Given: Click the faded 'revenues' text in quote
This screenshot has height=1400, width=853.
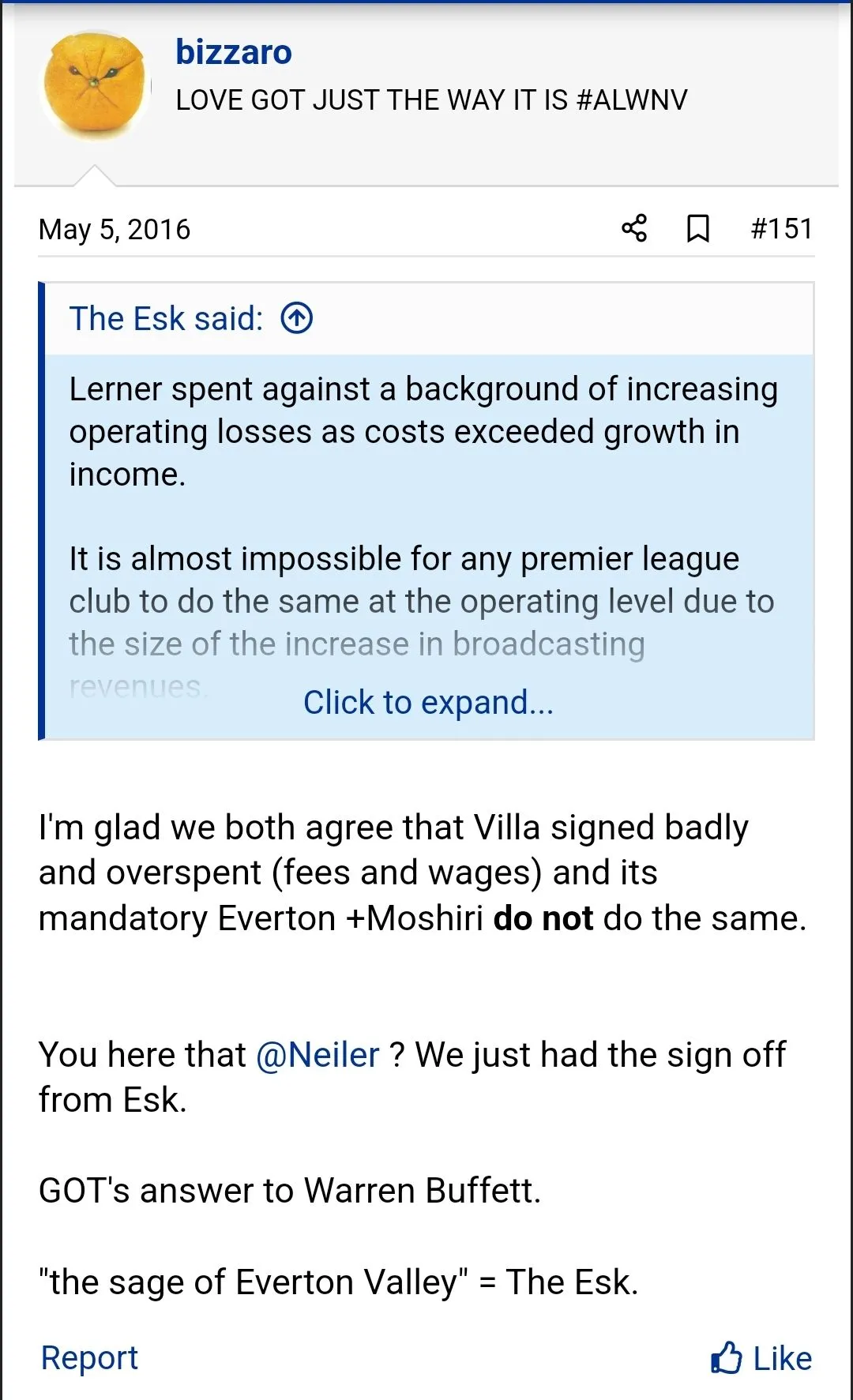Looking at the screenshot, I should coord(138,687).
